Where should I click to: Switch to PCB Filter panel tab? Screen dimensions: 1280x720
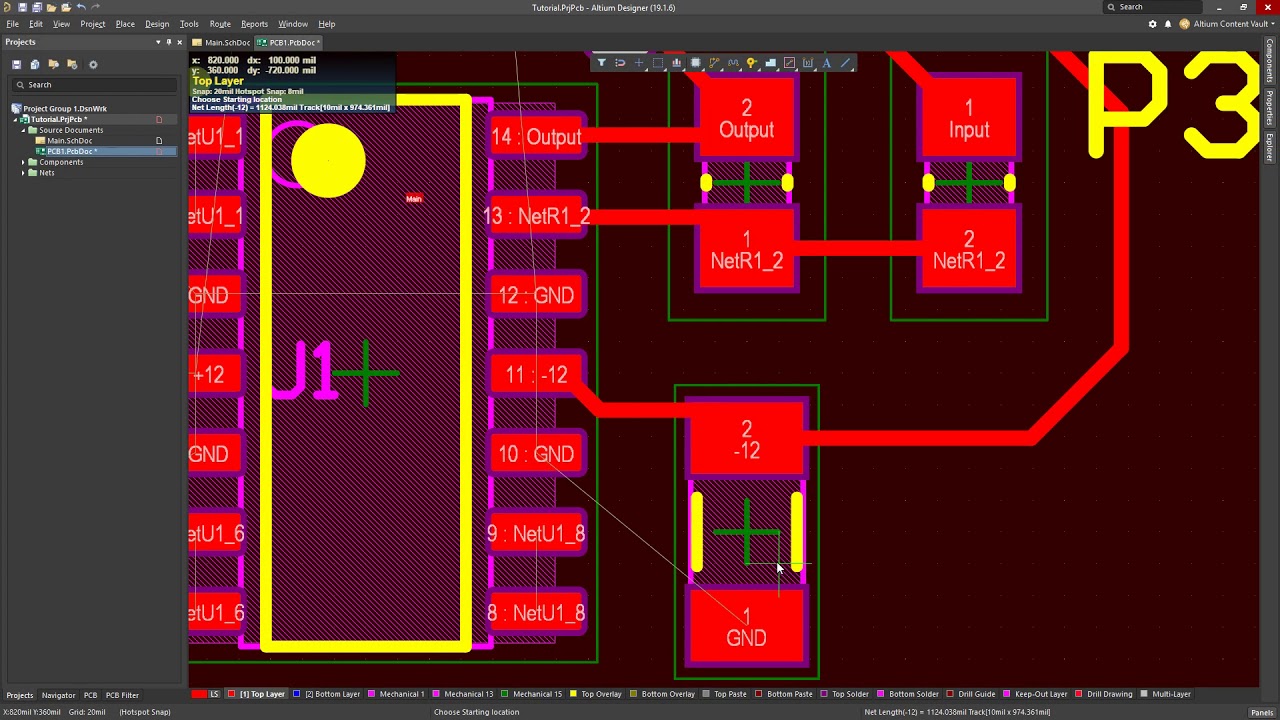(122, 695)
